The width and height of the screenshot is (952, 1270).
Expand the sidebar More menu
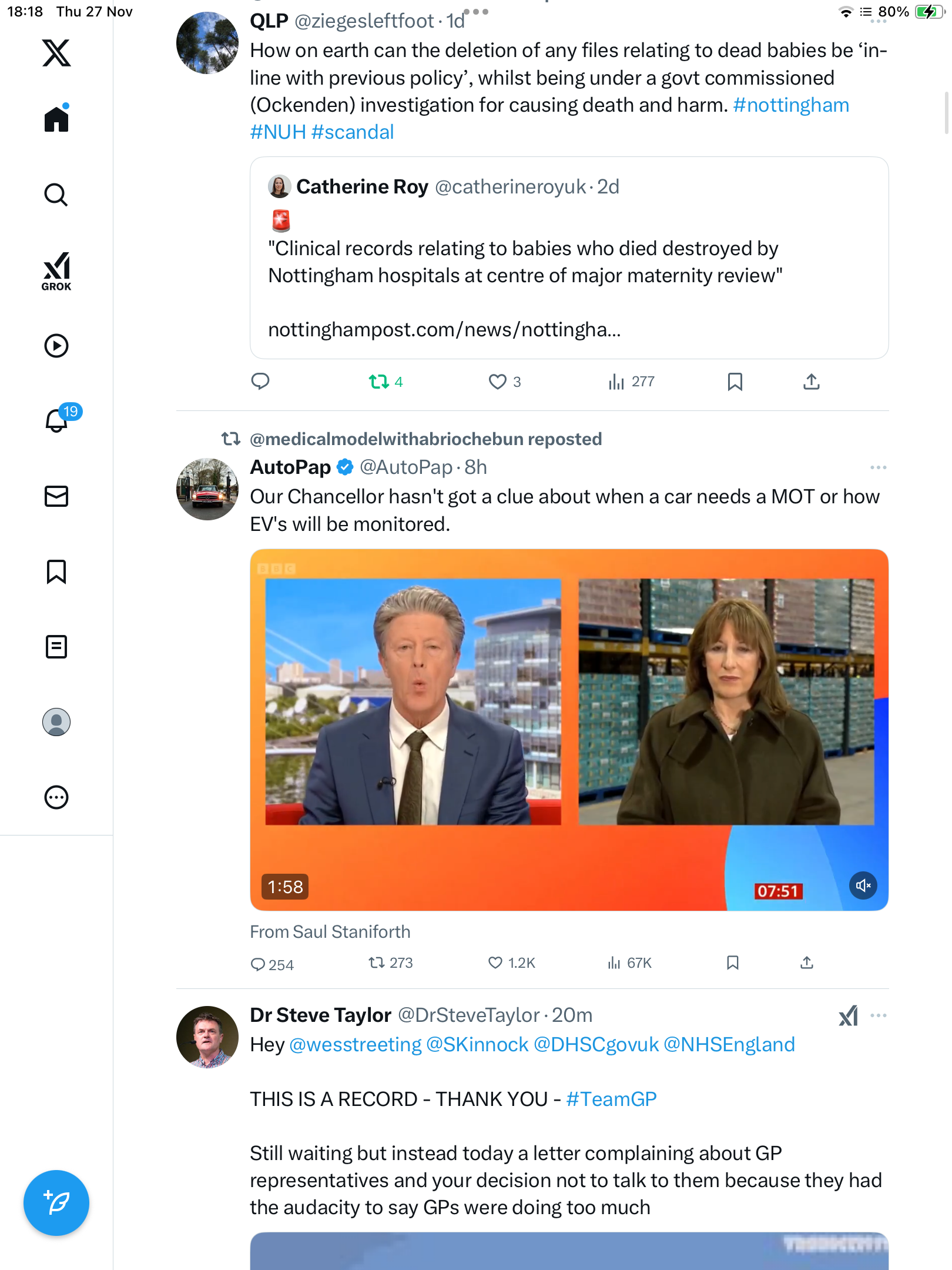56,797
